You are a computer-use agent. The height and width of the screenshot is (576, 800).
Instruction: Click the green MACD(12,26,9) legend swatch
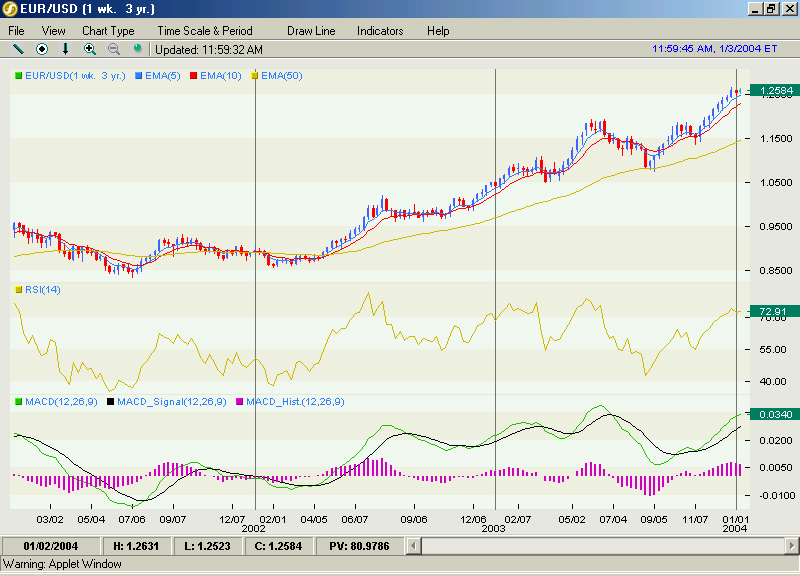click(19, 402)
